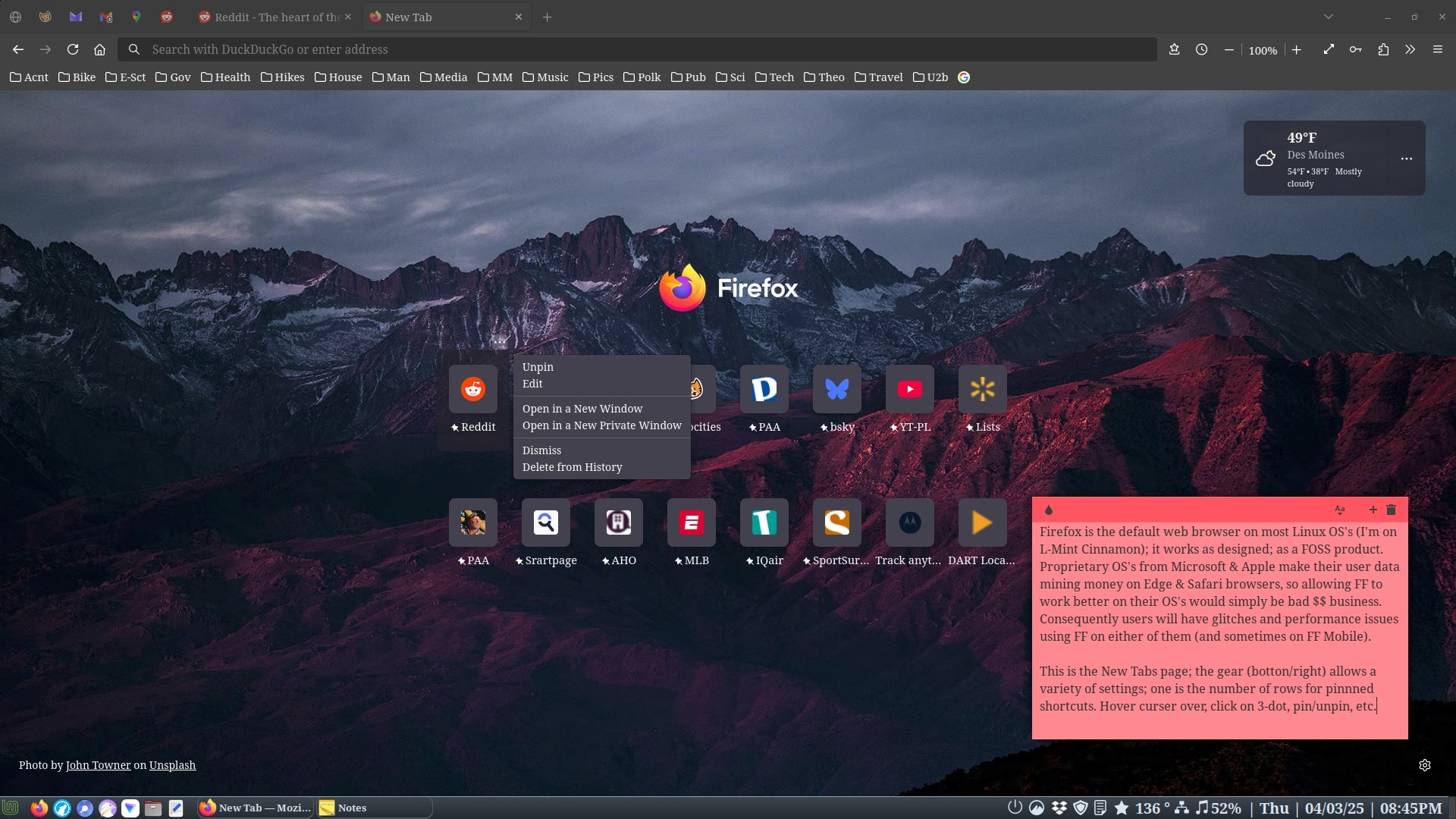Open the hamburger application menu
The height and width of the screenshot is (819, 1456).
point(1437,49)
